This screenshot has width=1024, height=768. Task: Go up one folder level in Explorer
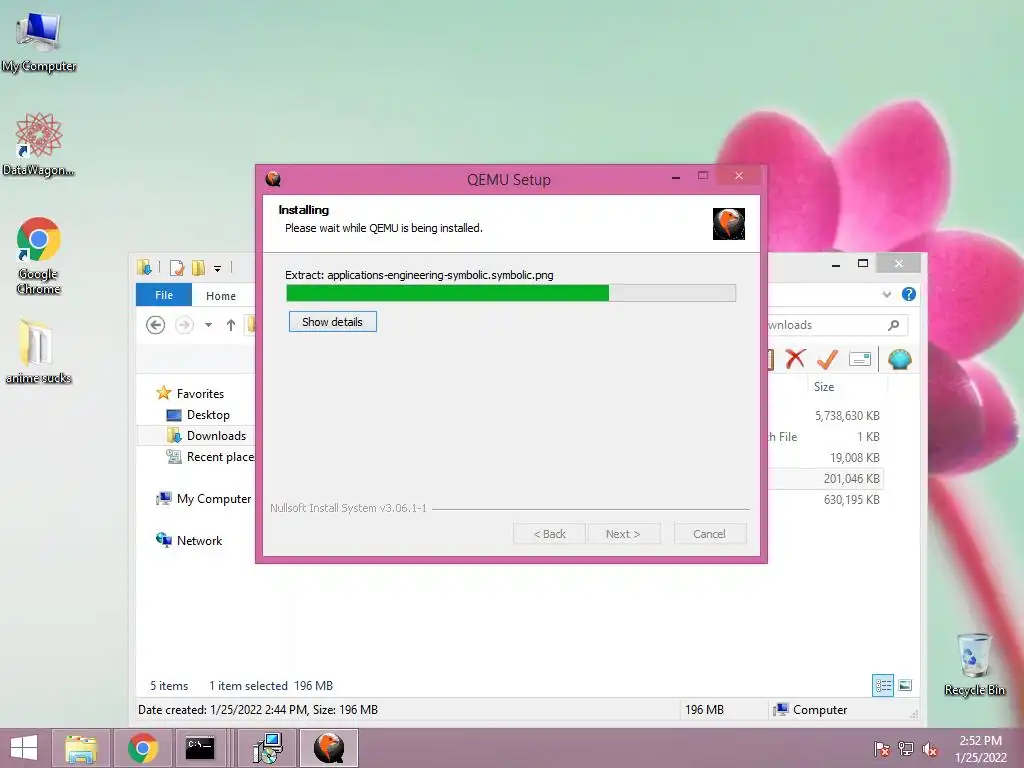click(x=231, y=325)
